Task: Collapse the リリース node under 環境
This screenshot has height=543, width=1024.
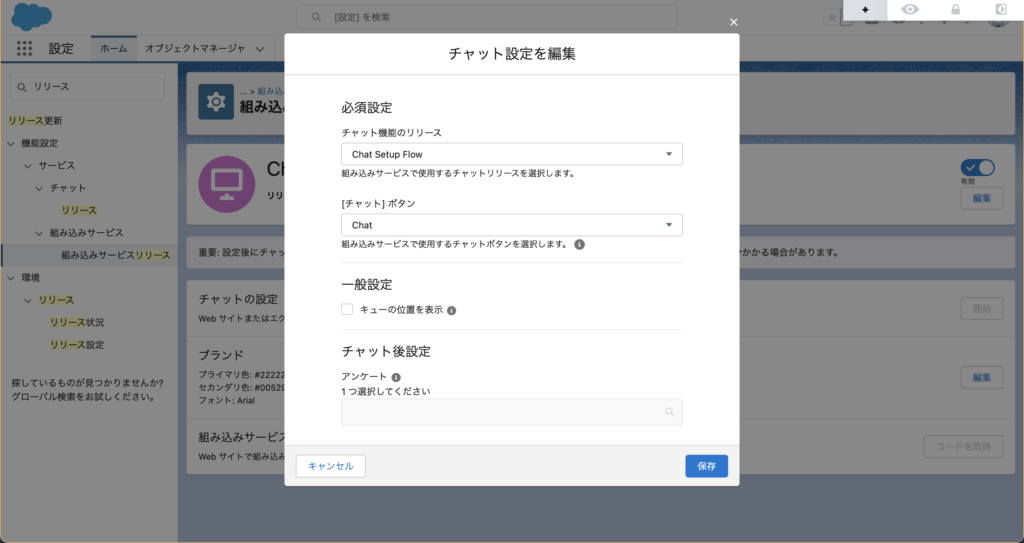Action: tap(27, 301)
